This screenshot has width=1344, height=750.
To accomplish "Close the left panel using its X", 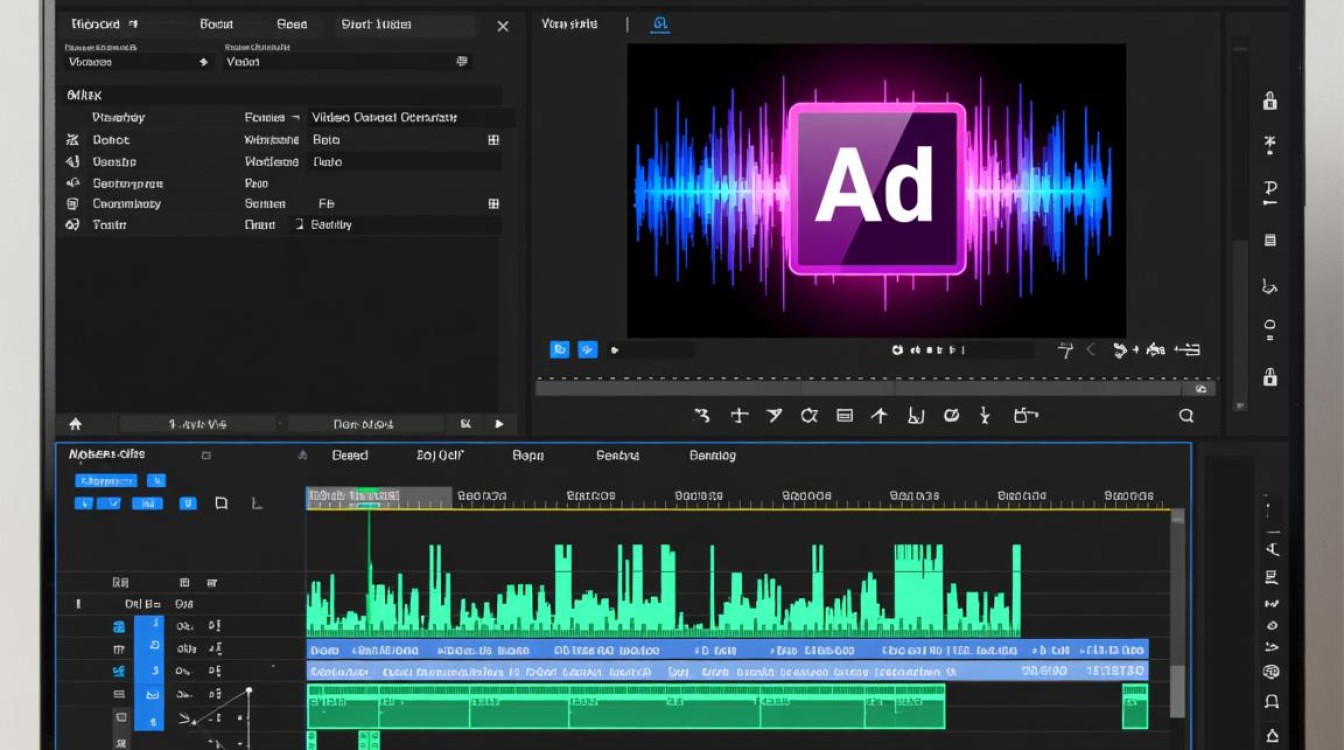I will tap(503, 26).
